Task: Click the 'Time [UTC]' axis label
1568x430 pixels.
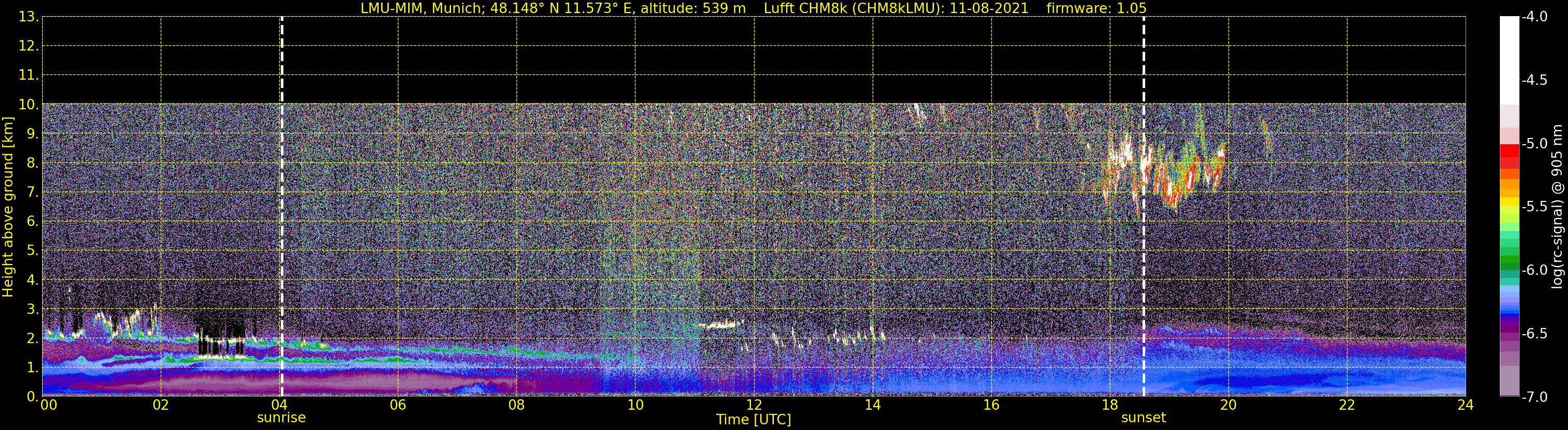Action: 754,420
